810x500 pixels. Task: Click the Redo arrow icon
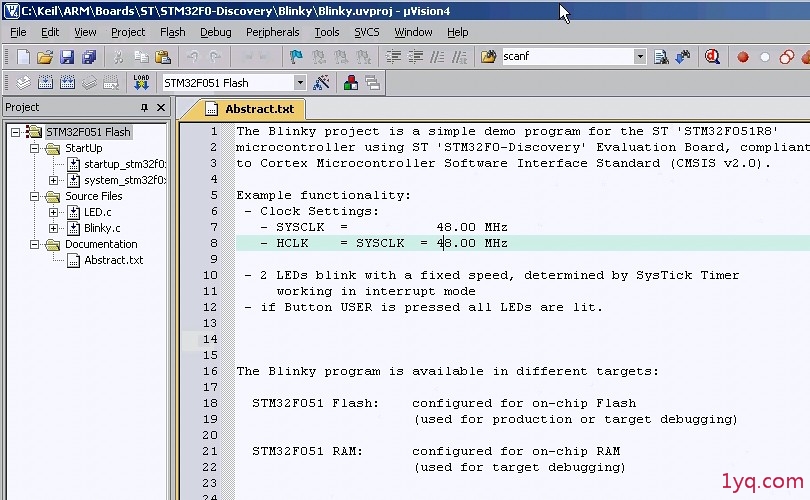click(x=215, y=57)
